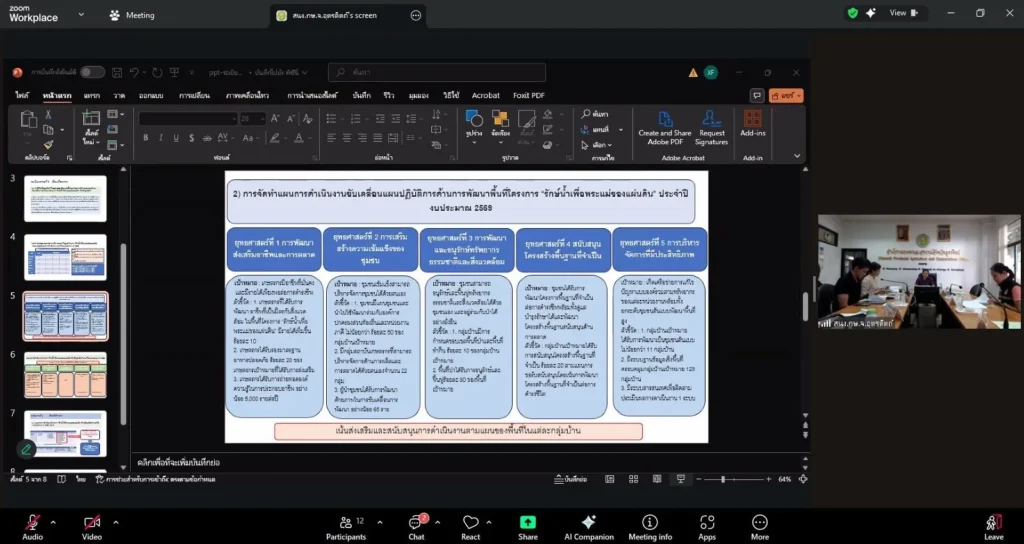
Task: Click the React heart icon
Action: pos(470,523)
